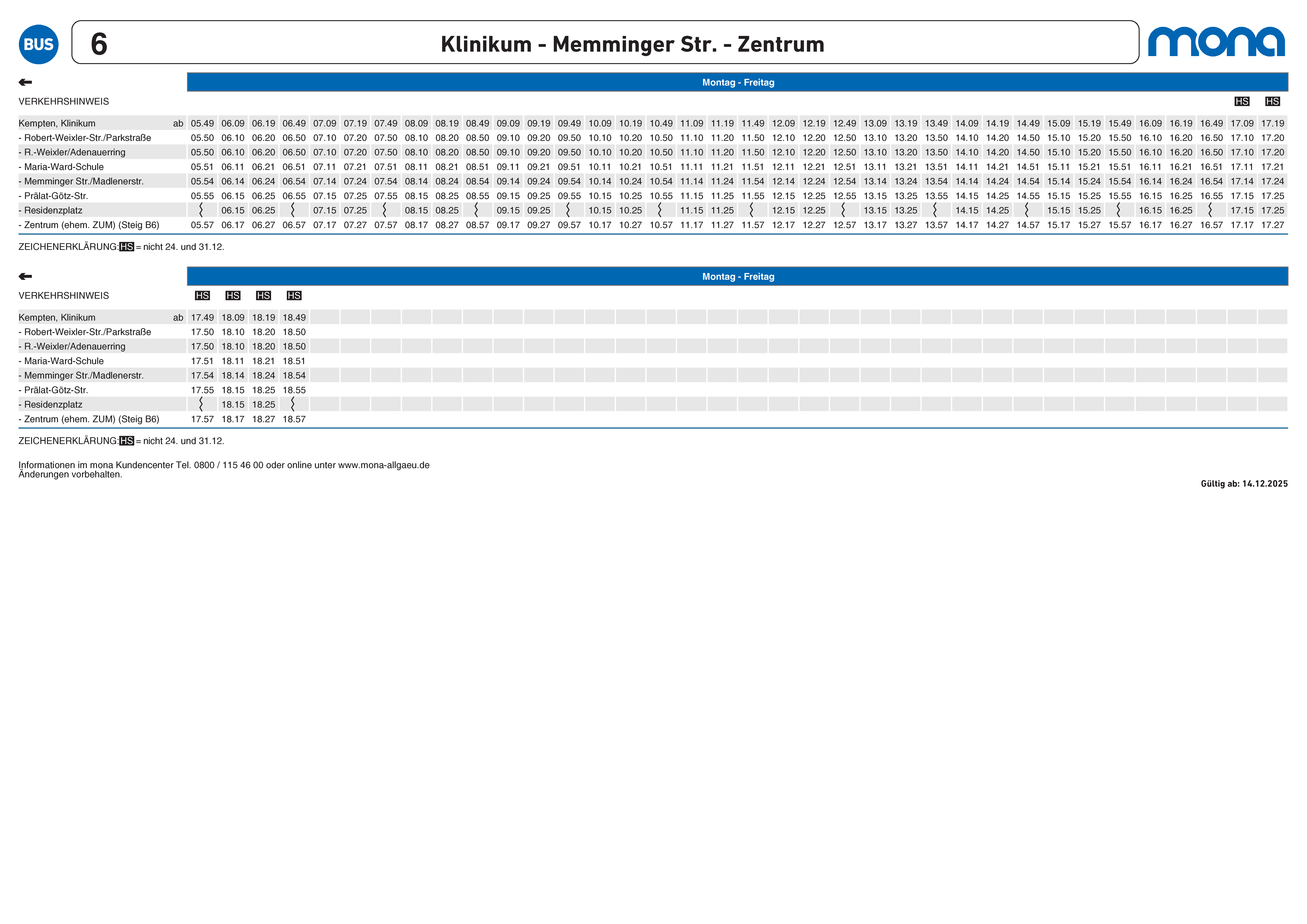Image resolution: width=1307 pixels, height=924 pixels.
Task: Click the 06.15 time at Residenzplatz
Action: (x=233, y=210)
